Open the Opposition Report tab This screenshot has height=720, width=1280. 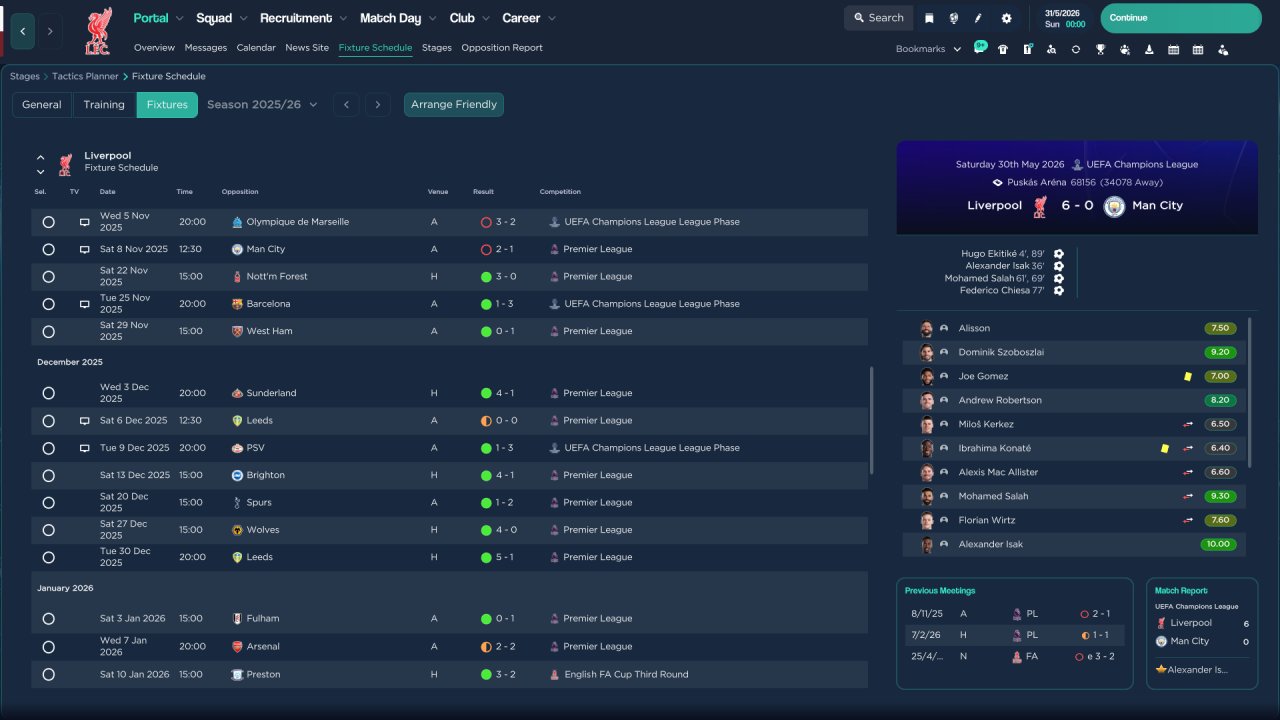pos(502,48)
